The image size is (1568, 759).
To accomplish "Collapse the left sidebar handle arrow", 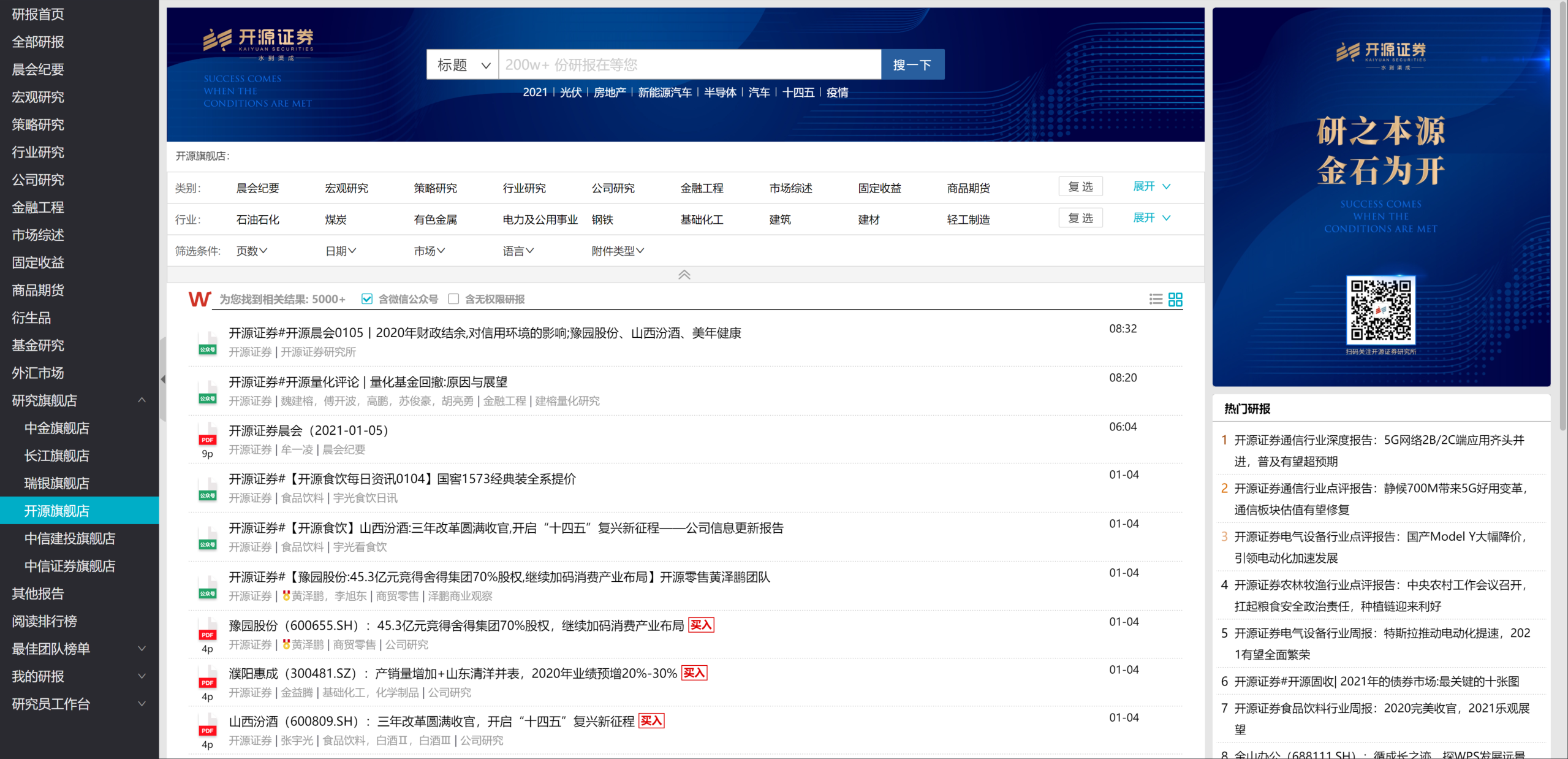I will (x=163, y=379).
